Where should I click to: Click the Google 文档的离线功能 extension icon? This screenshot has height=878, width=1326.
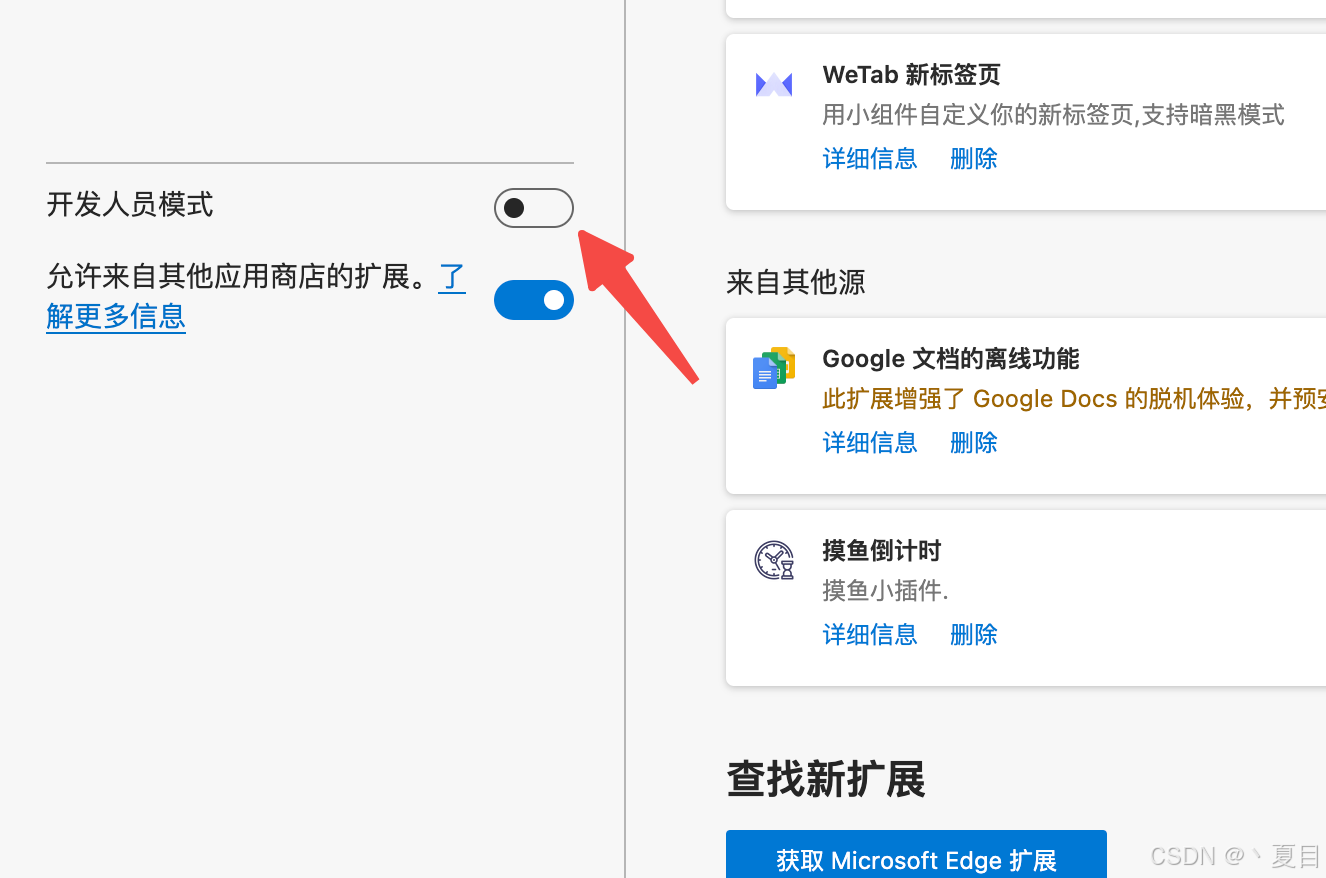(774, 368)
